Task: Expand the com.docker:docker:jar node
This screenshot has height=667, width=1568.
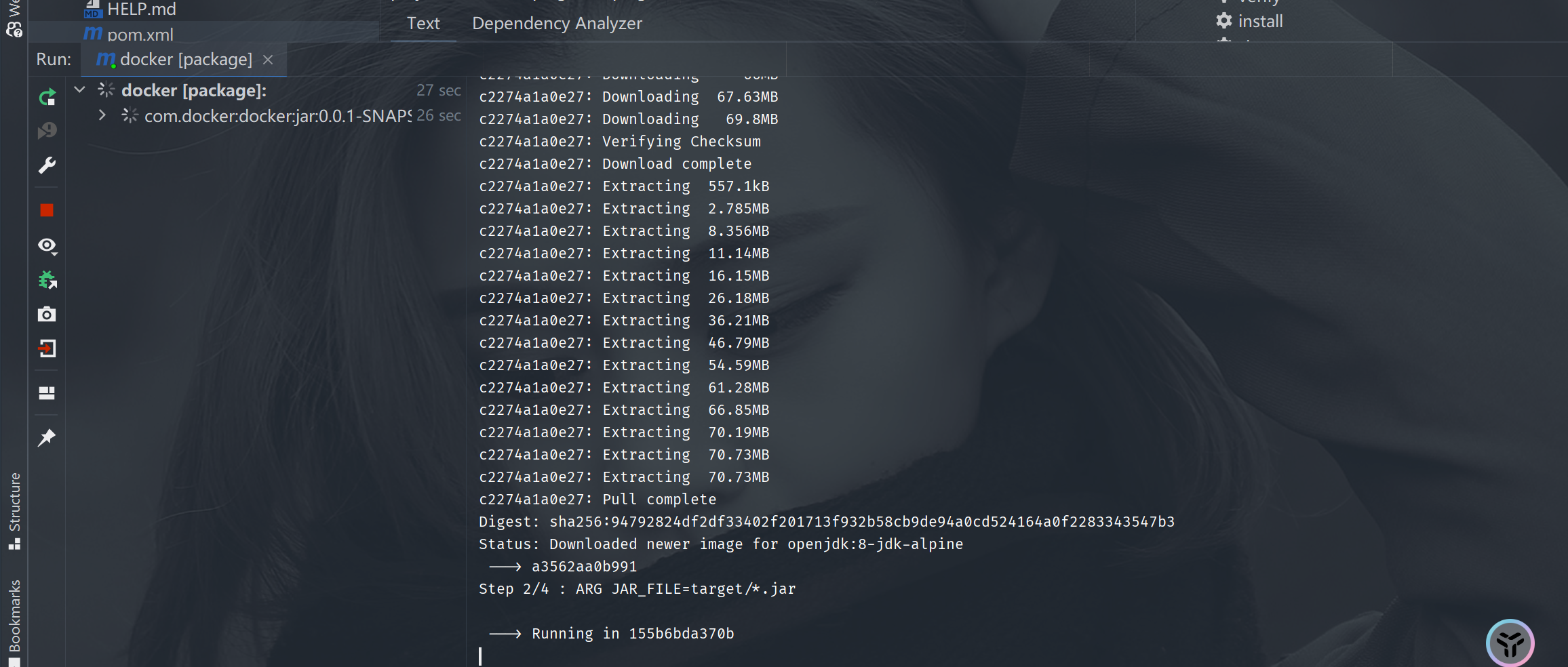Action: click(x=102, y=115)
